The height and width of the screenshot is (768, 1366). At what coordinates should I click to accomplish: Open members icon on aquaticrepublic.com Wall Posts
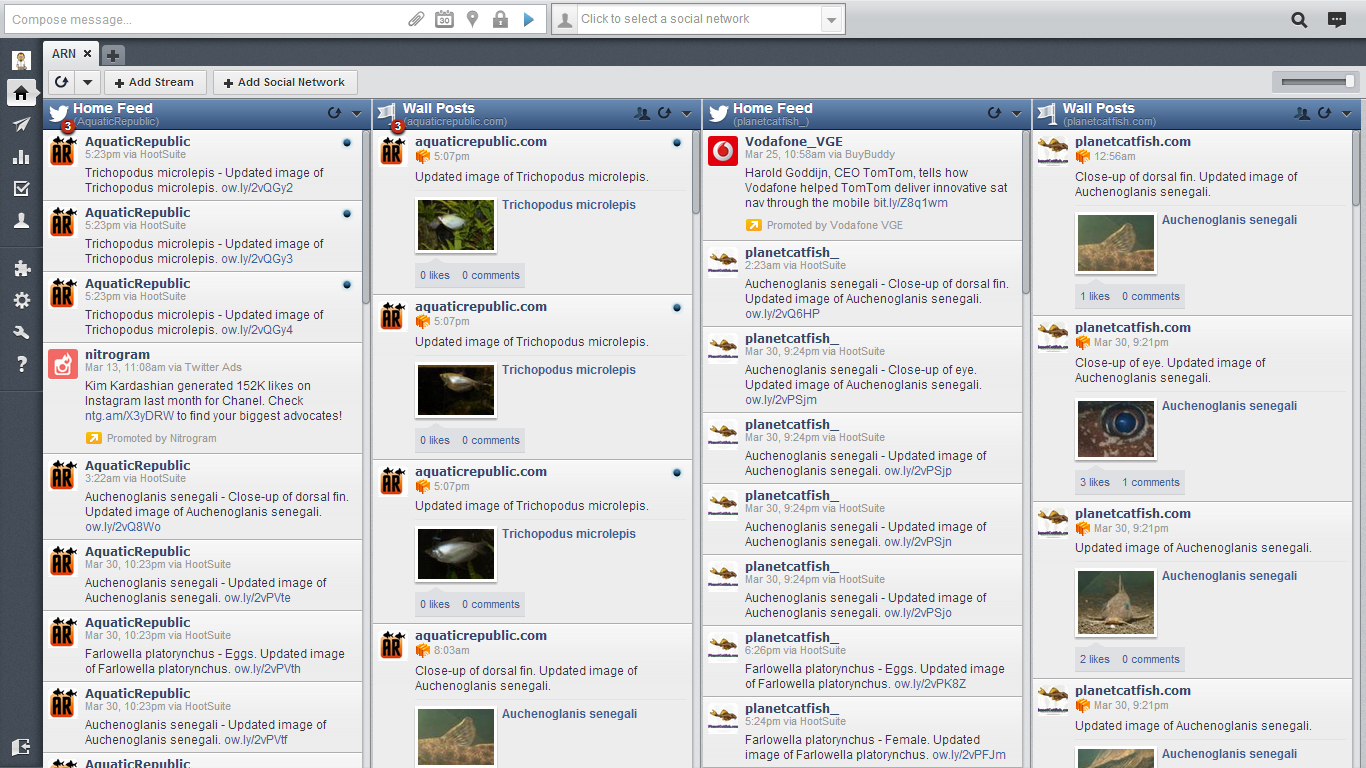coord(642,113)
